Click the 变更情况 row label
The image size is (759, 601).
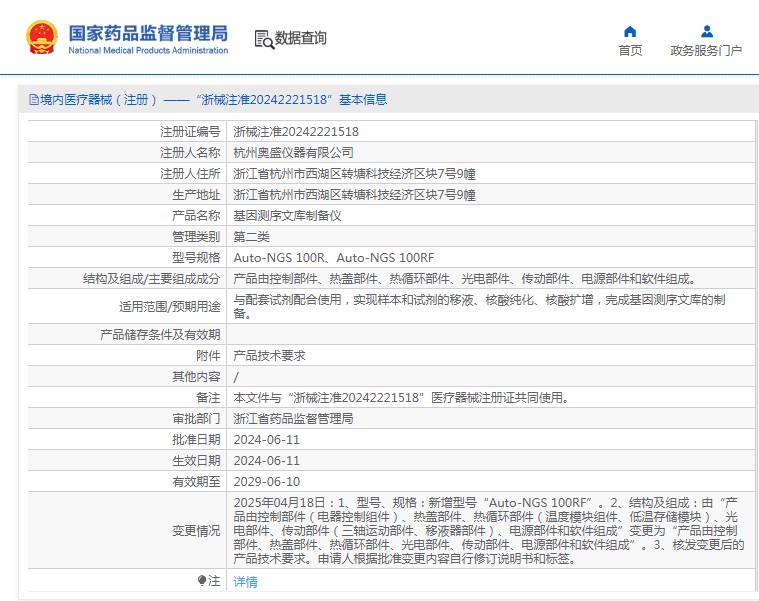pos(197,531)
